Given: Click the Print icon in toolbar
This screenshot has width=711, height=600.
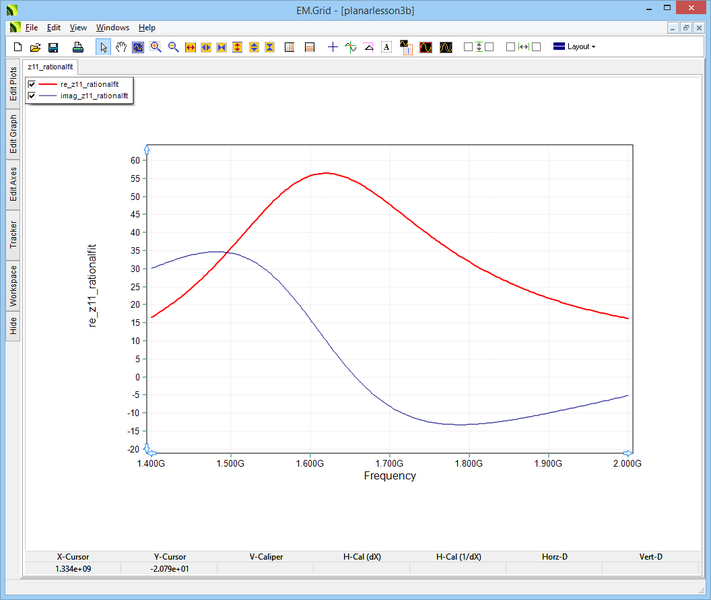Looking at the screenshot, I should (x=78, y=47).
